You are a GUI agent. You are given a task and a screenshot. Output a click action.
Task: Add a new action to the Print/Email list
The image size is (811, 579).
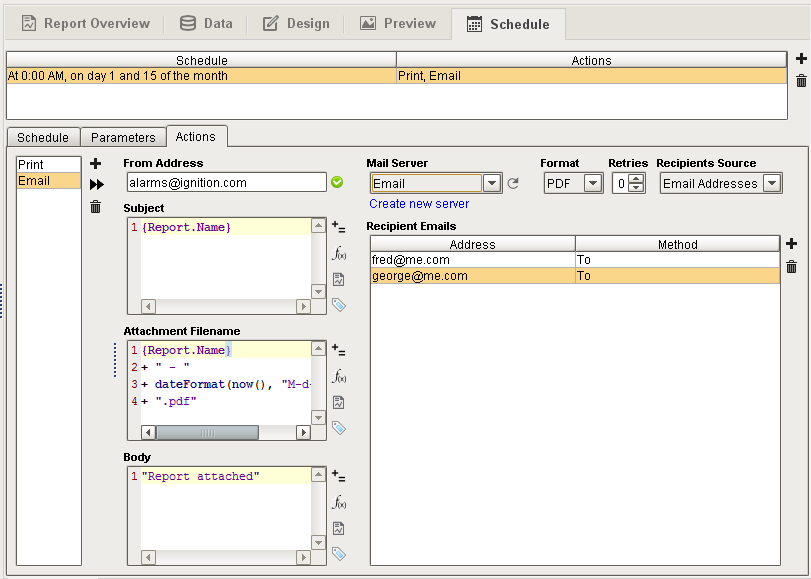96,163
